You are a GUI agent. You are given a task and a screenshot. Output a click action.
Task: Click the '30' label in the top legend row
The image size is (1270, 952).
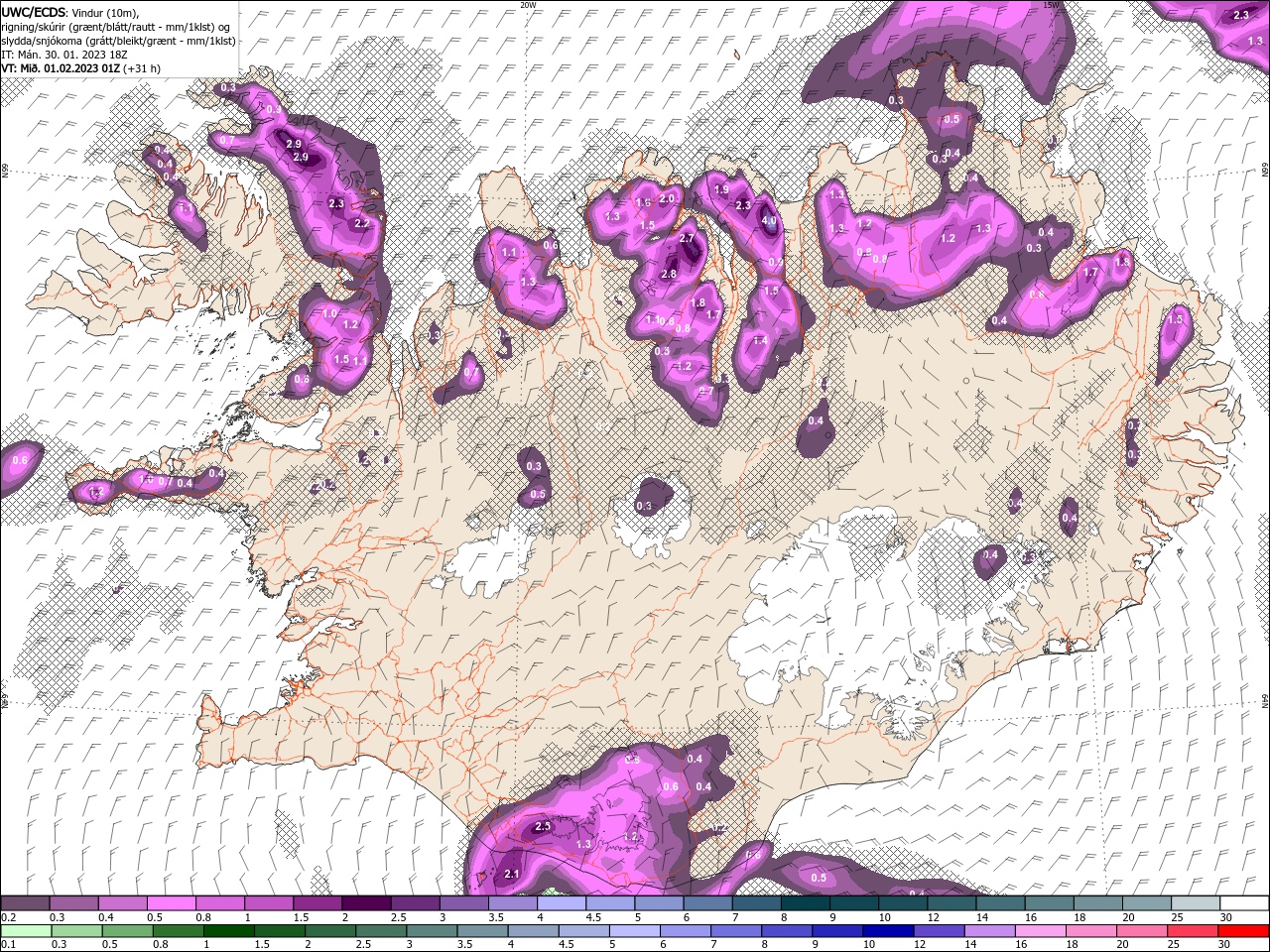[1226, 917]
